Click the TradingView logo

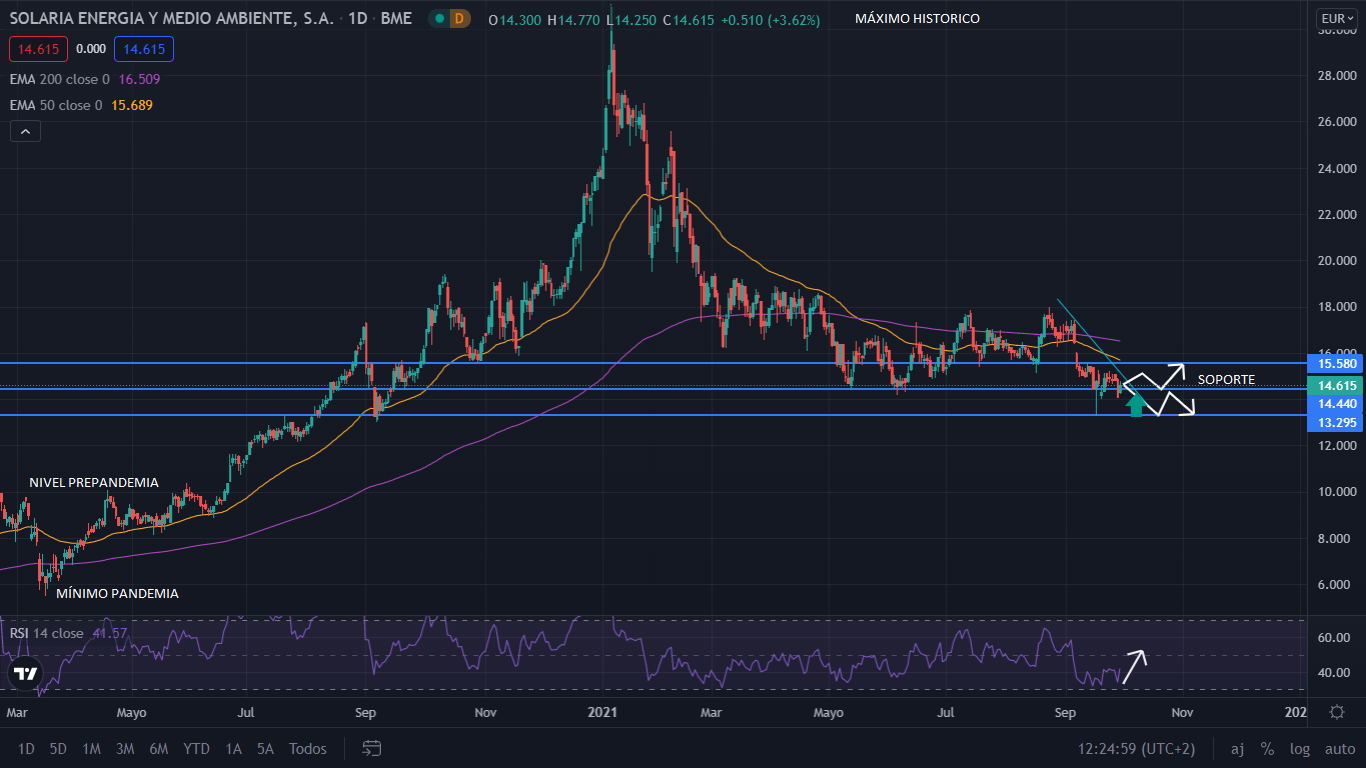coord(26,673)
